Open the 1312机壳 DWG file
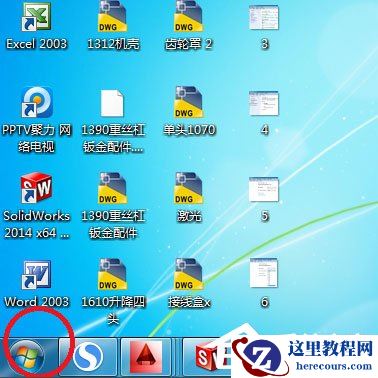Screen dimensions: 378x378 112,17
